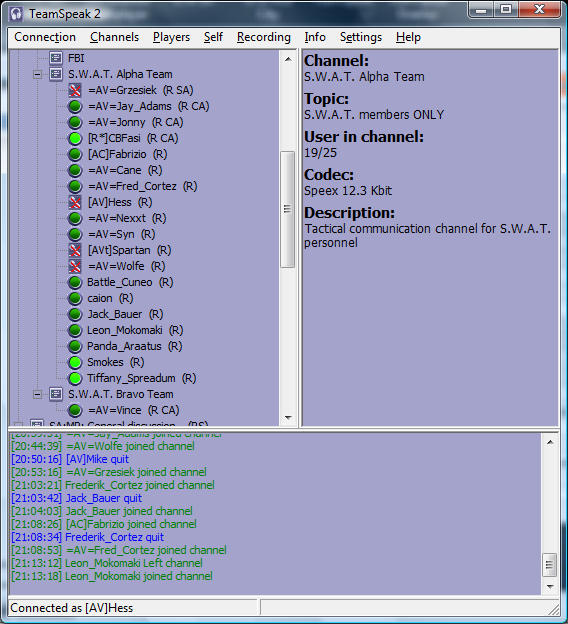Click the up arrow of the chat log scrollbar
Viewport: 568px width, 624px height.
tap(550, 442)
